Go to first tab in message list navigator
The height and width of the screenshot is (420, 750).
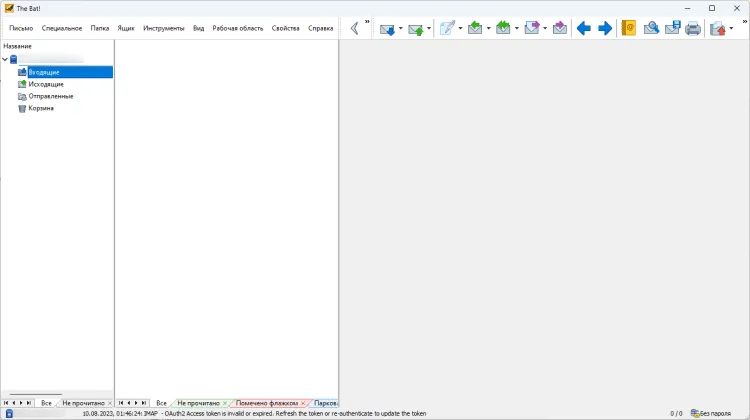pos(121,403)
